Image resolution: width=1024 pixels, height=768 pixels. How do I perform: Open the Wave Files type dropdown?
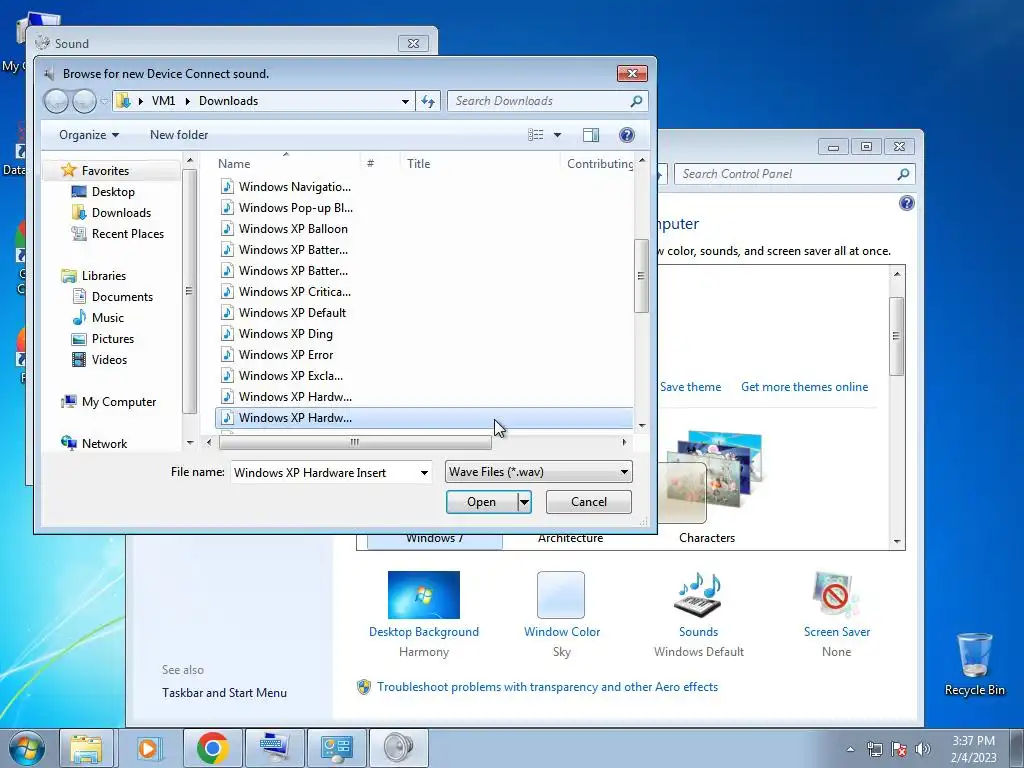[x=539, y=472]
